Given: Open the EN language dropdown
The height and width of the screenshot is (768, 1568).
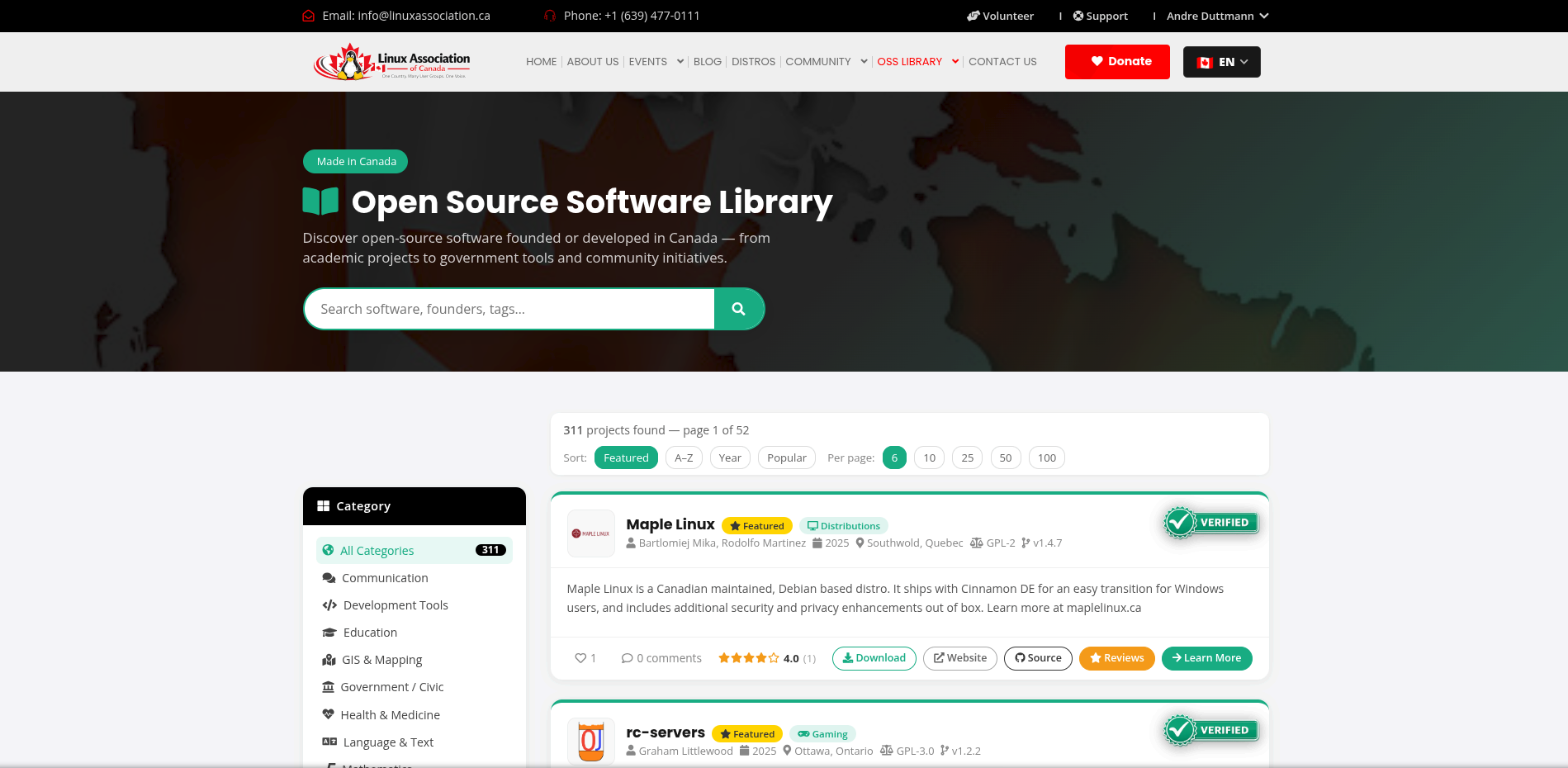Looking at the screenshot, I should pos(1222,62).
